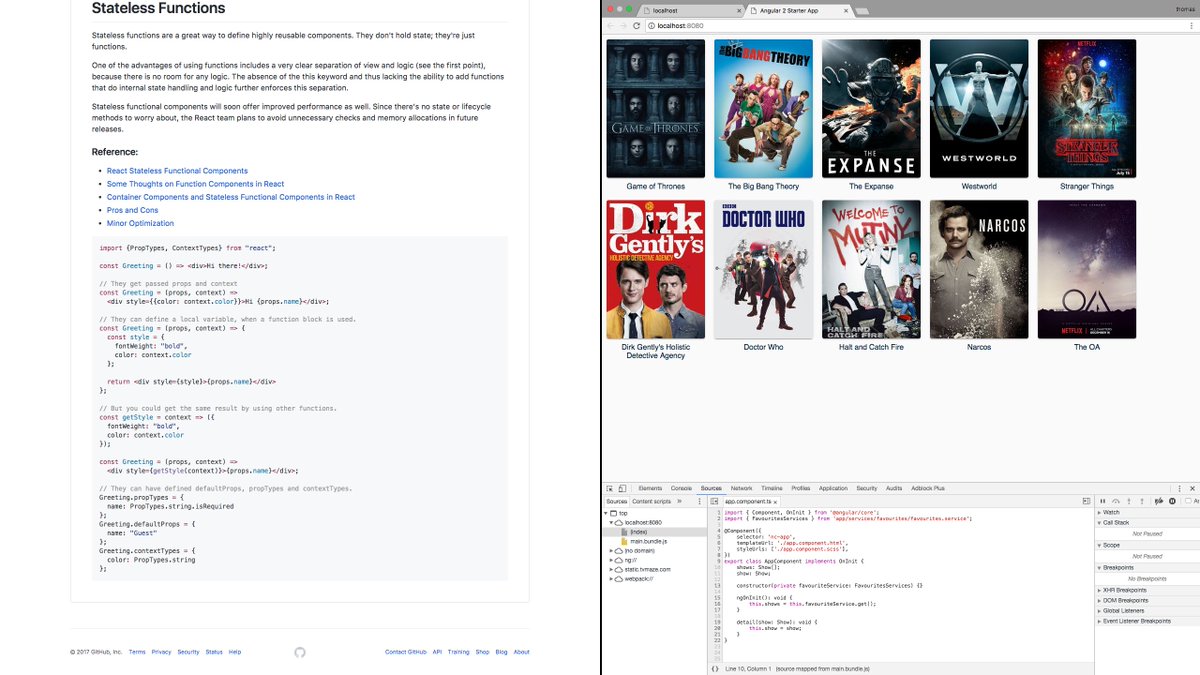This screenshot has width=1200, height=675.
Task: Switch to Content scripts navigator tab
Action: (651, 501)
